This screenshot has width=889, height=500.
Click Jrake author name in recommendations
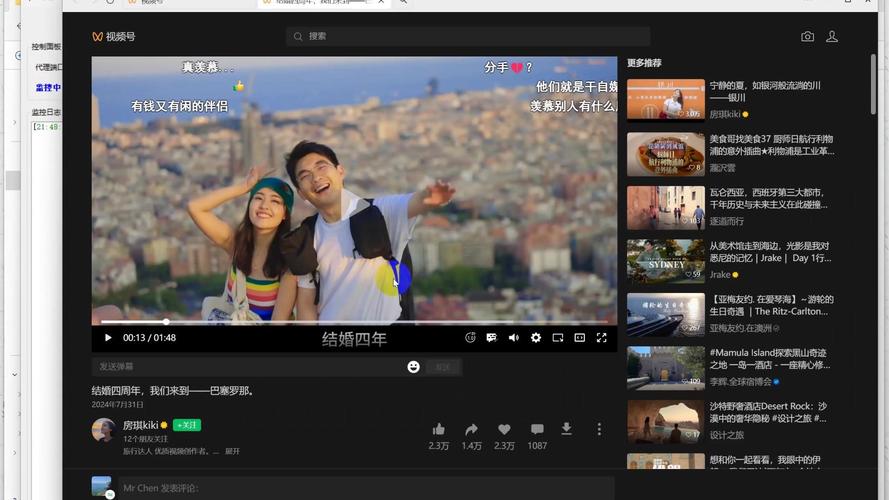point(720,275)
